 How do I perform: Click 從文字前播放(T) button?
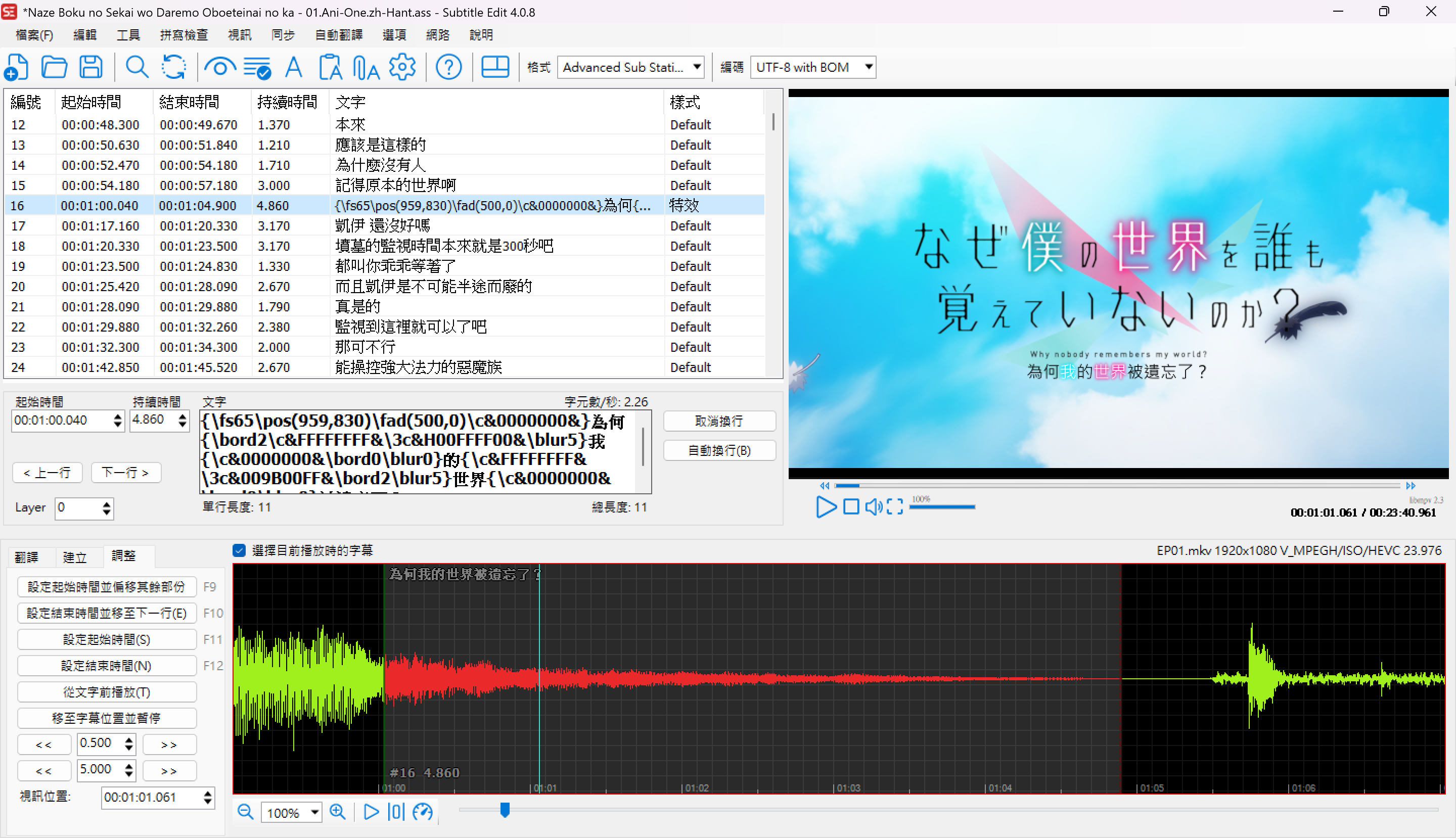coord(107,691)
